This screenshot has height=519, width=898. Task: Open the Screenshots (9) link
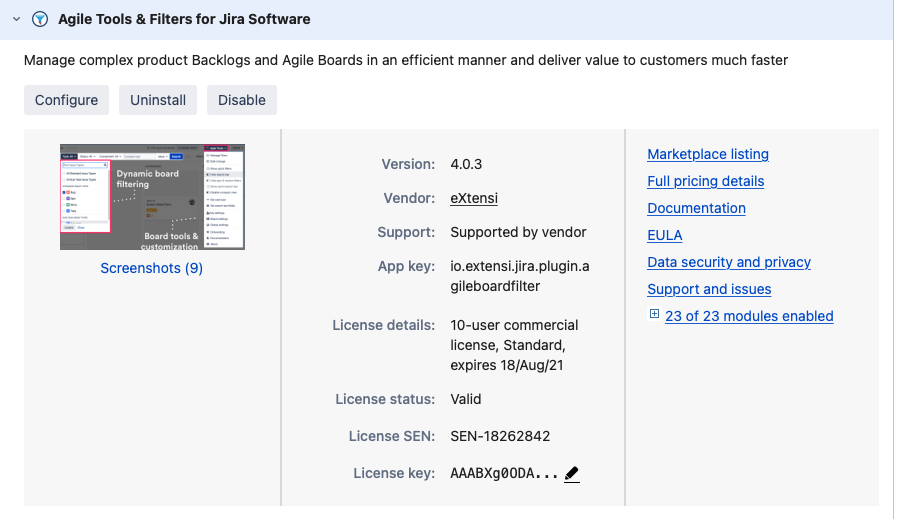coord(152,268)
